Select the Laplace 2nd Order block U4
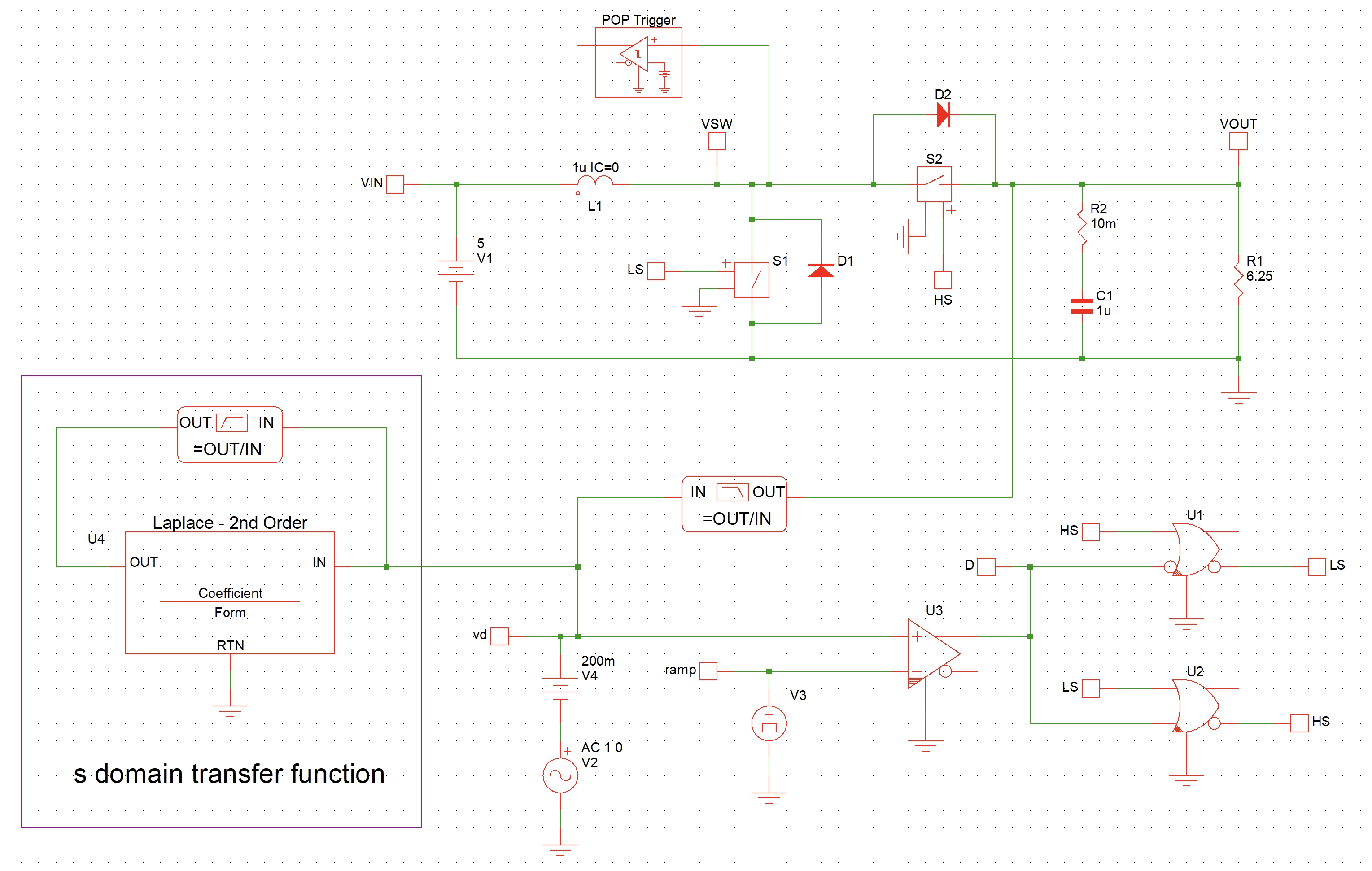The width and height of the screenshot is (1372, 871). click(230, 592)
